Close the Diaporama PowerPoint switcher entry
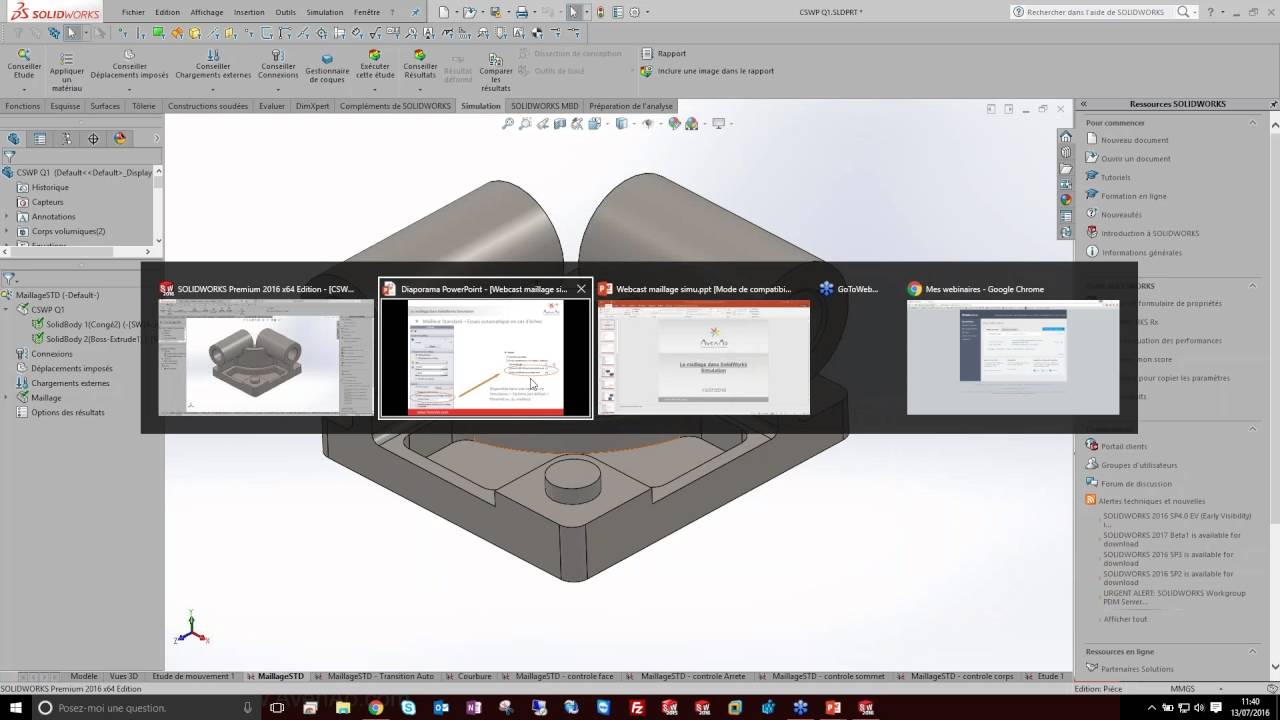This screenshot has height=720, width=1280. [581, 289]
